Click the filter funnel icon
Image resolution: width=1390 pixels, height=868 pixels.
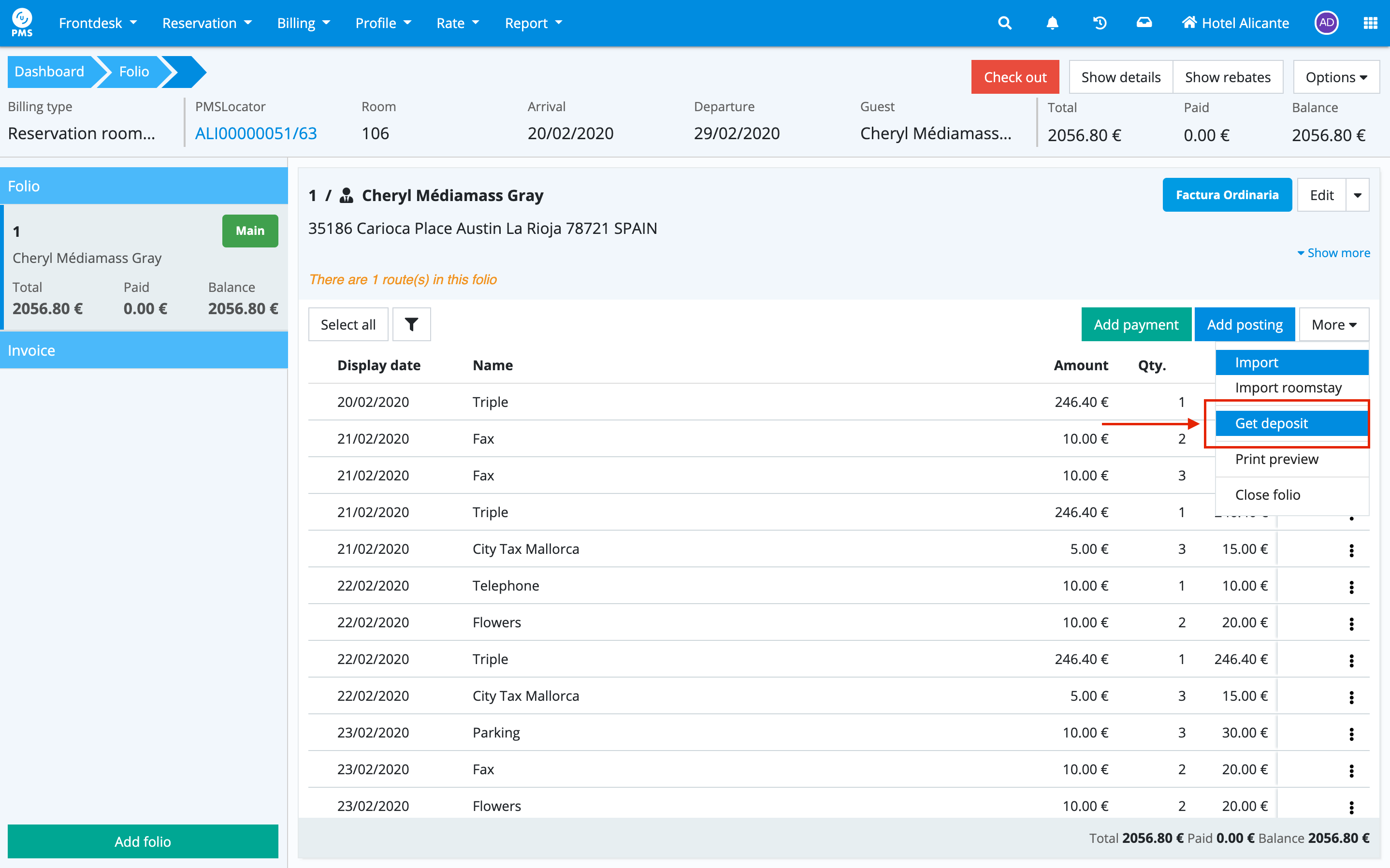pyautogui.click(x=411, y=324)
